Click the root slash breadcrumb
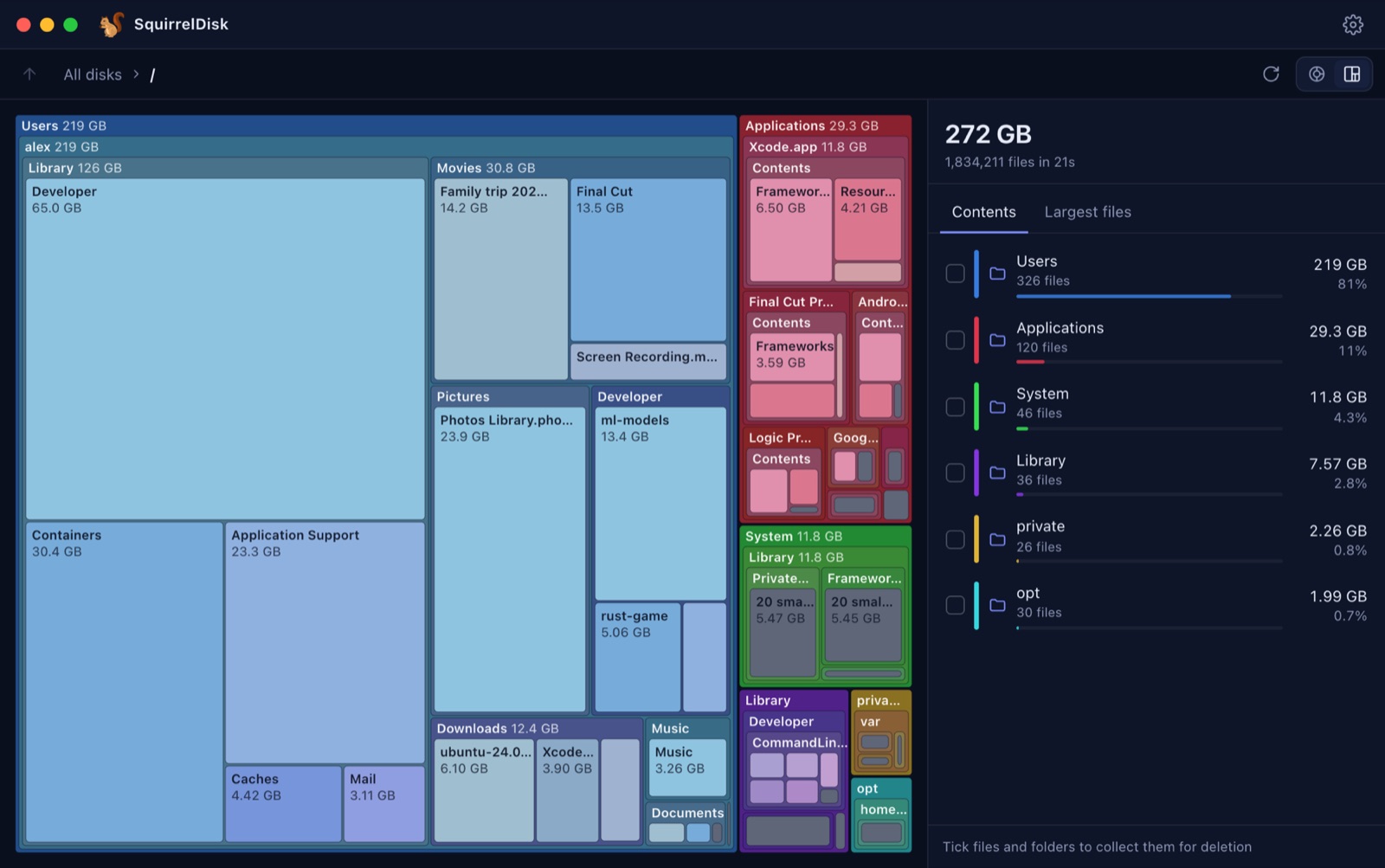 pyautogui.click(x=152, y=75)
